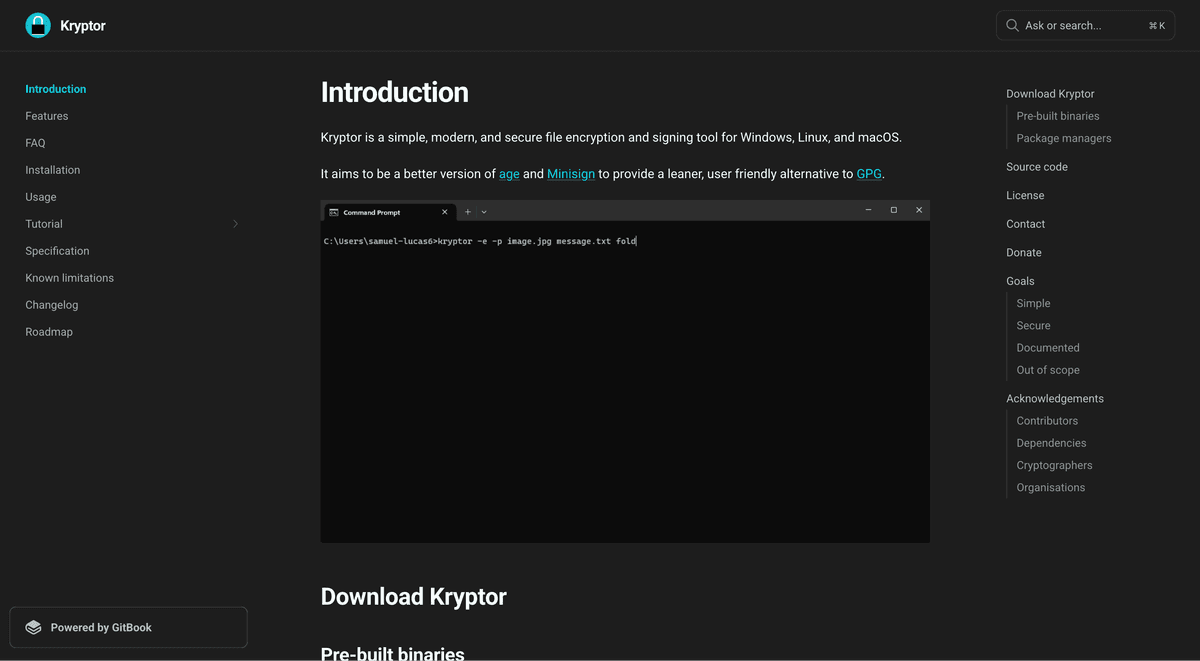Click the GitBook logo icon
The height and width of the screenshot is (661, 1200).
click(x=34, y=628)
